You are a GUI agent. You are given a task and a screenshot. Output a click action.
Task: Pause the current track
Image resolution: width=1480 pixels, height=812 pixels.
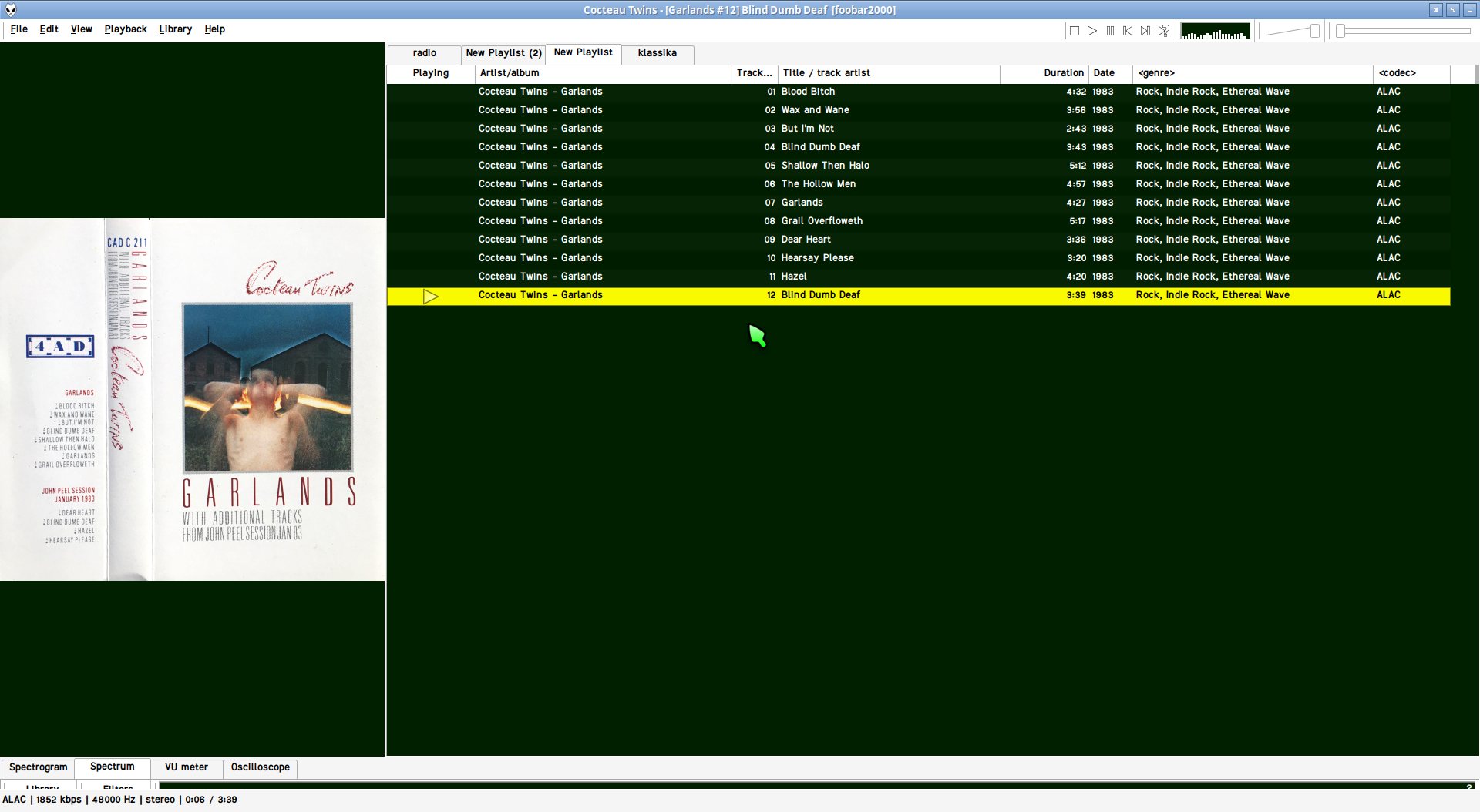[x=1110, y=30]
